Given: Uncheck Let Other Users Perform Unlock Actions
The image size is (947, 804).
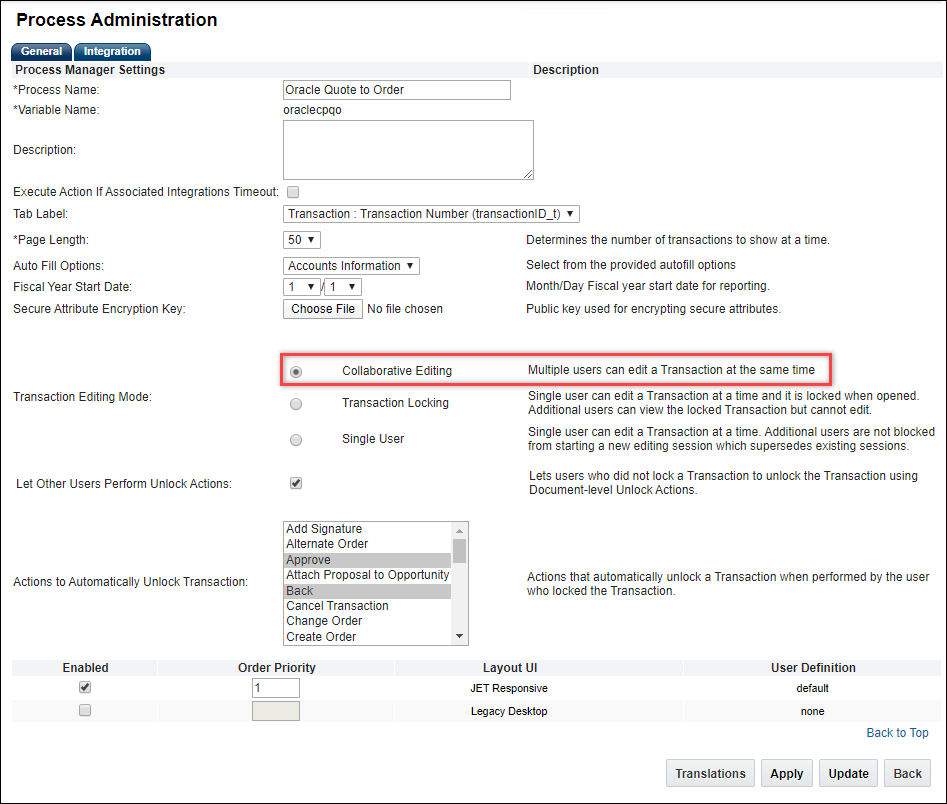Looking at the screenshot, I should [x=296, y=483].
